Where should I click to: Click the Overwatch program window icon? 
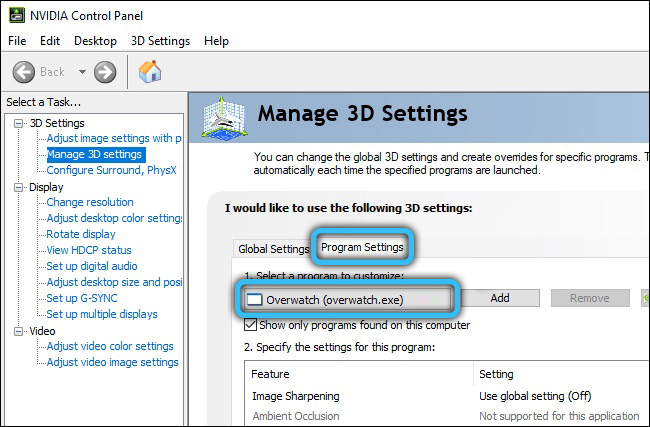pyautogui.click(x=255, y=299)
